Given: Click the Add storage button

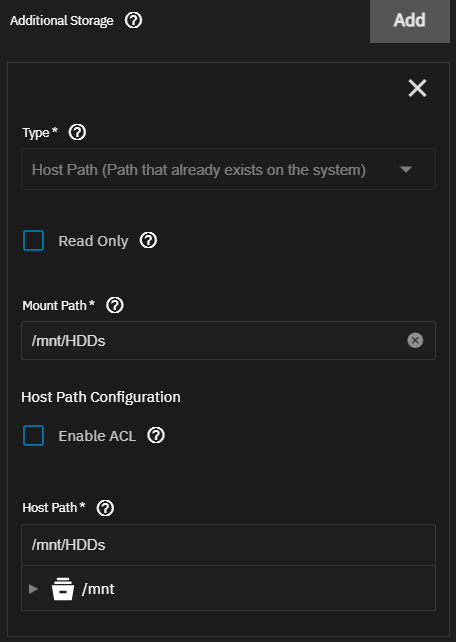Looking at the screenshot, I should coord(410,20).
